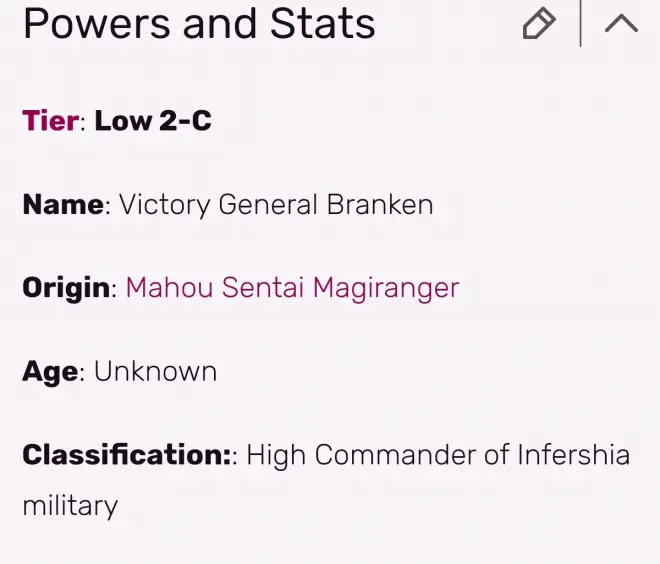The height and width of the screenshot is (564, 660).
Task: Click the Victory General Branken text
Action: point(276,205)
